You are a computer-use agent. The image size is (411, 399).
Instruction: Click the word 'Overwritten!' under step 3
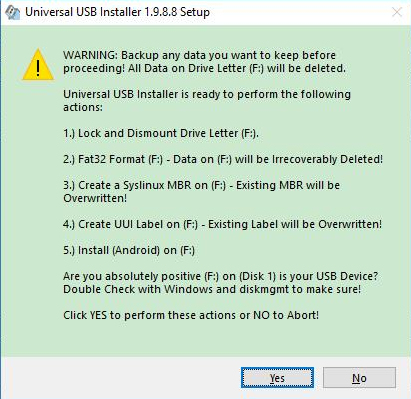click(95, 198)
